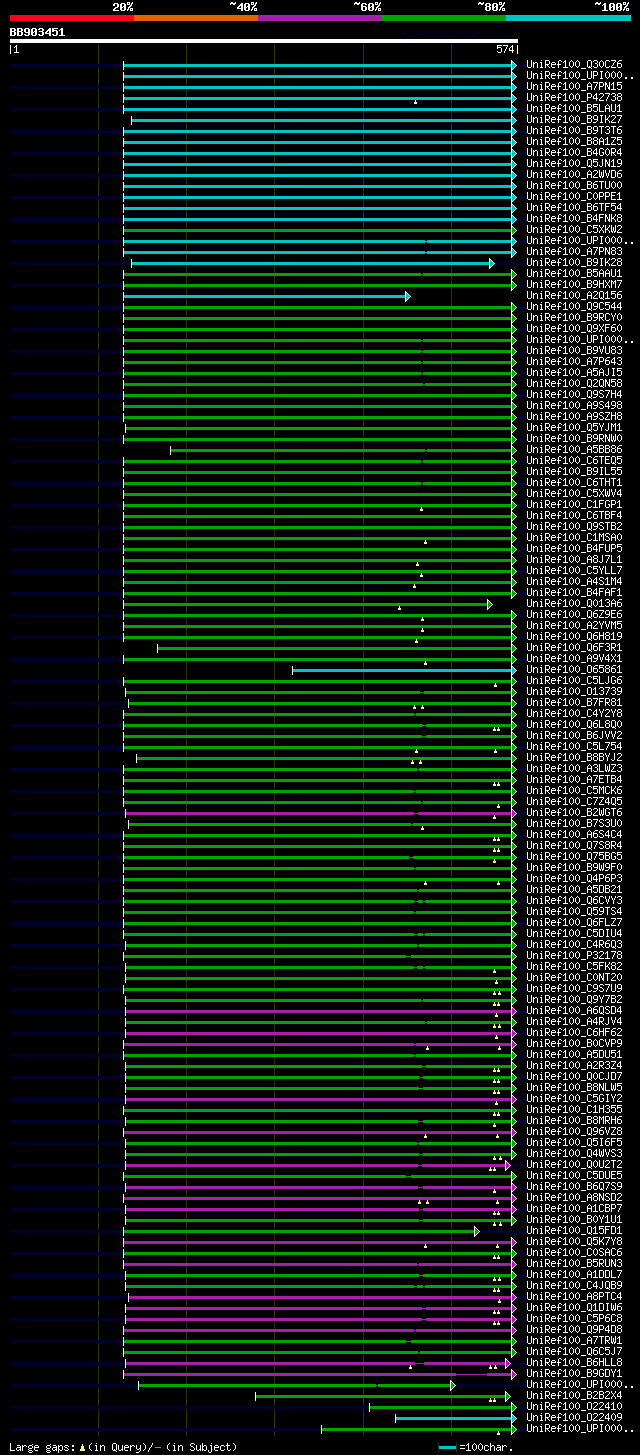Click the short cyan alignment bar for A2Q156
The width and height of the screenshot is (640, 1455).
pos(266,296)
